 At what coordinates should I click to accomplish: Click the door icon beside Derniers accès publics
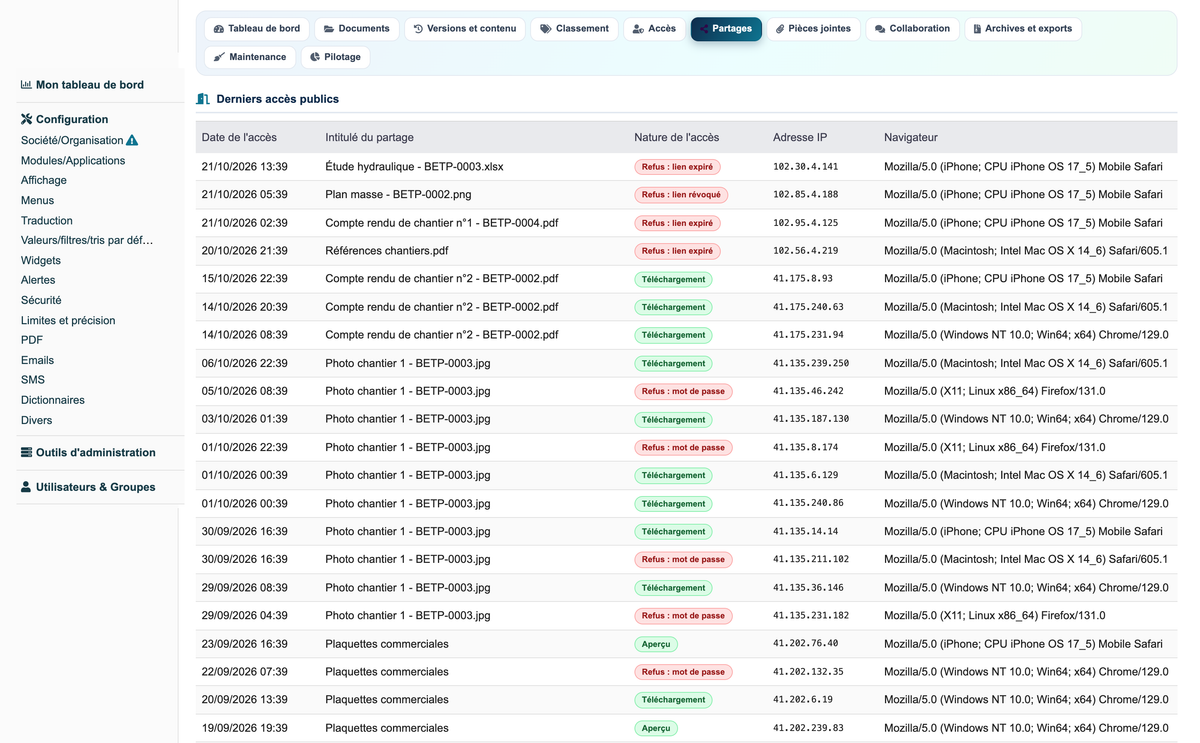coord(203,99)
